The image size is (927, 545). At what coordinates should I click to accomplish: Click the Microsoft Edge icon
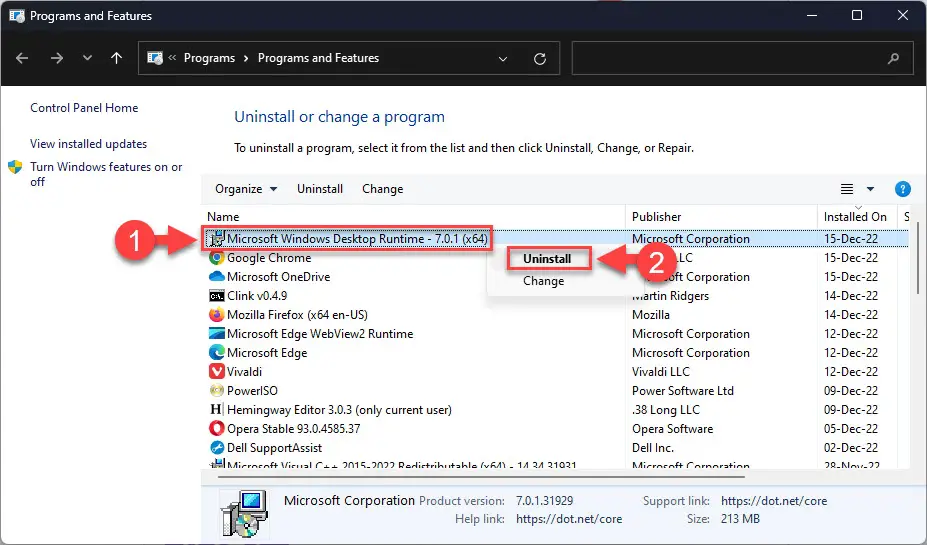pyautogui.click(x=216, y=352)
